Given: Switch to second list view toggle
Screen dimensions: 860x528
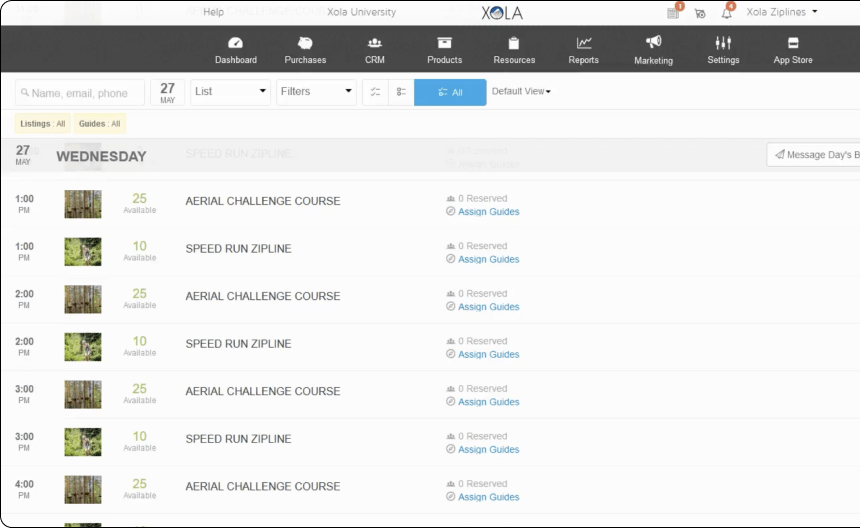Looking at the screenshot, I should [401, 92].
